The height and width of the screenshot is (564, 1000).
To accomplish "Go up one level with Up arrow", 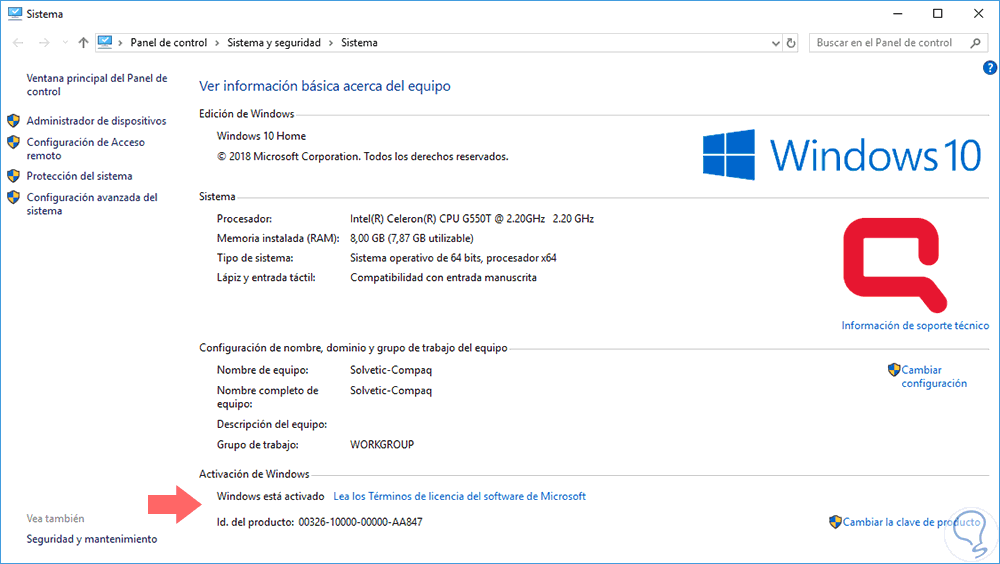I will click(x=83, y=43).
